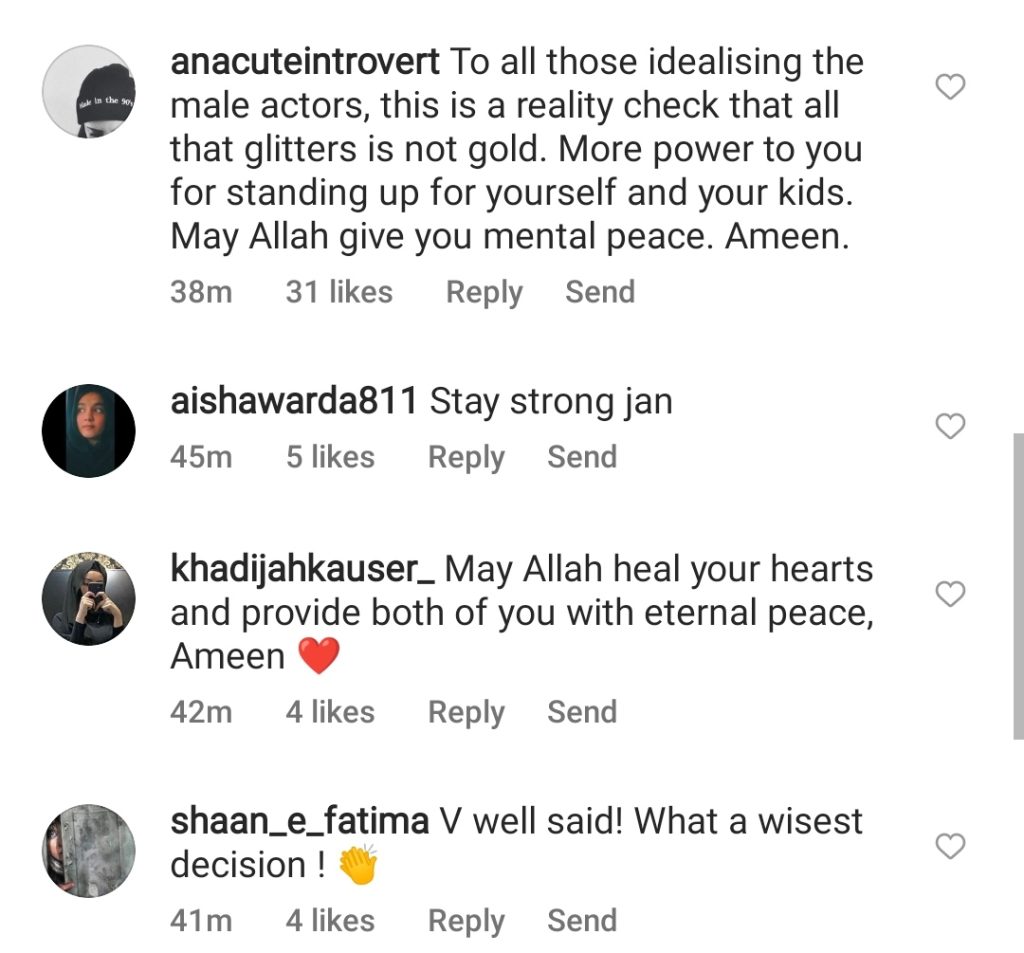Send anacuteintrovert's comment to someone
The image size is (1024, 953).
600,292
